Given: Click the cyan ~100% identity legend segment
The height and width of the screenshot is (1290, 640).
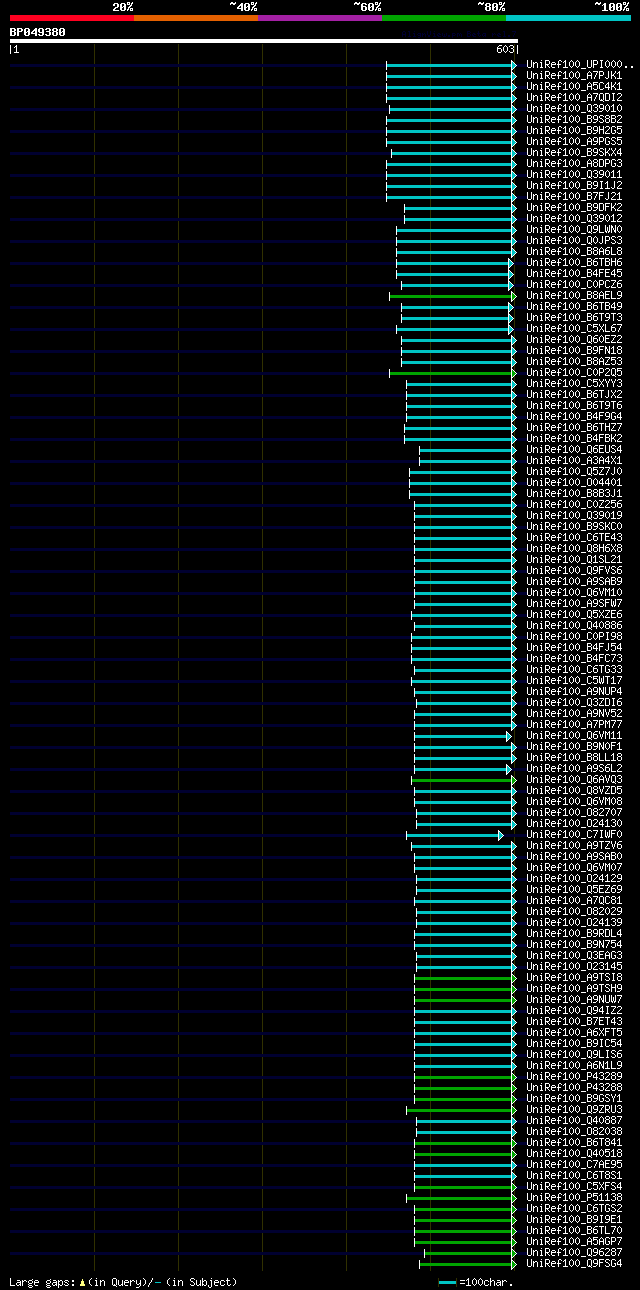Looking at the screenshot, I should tap(567, 17).
